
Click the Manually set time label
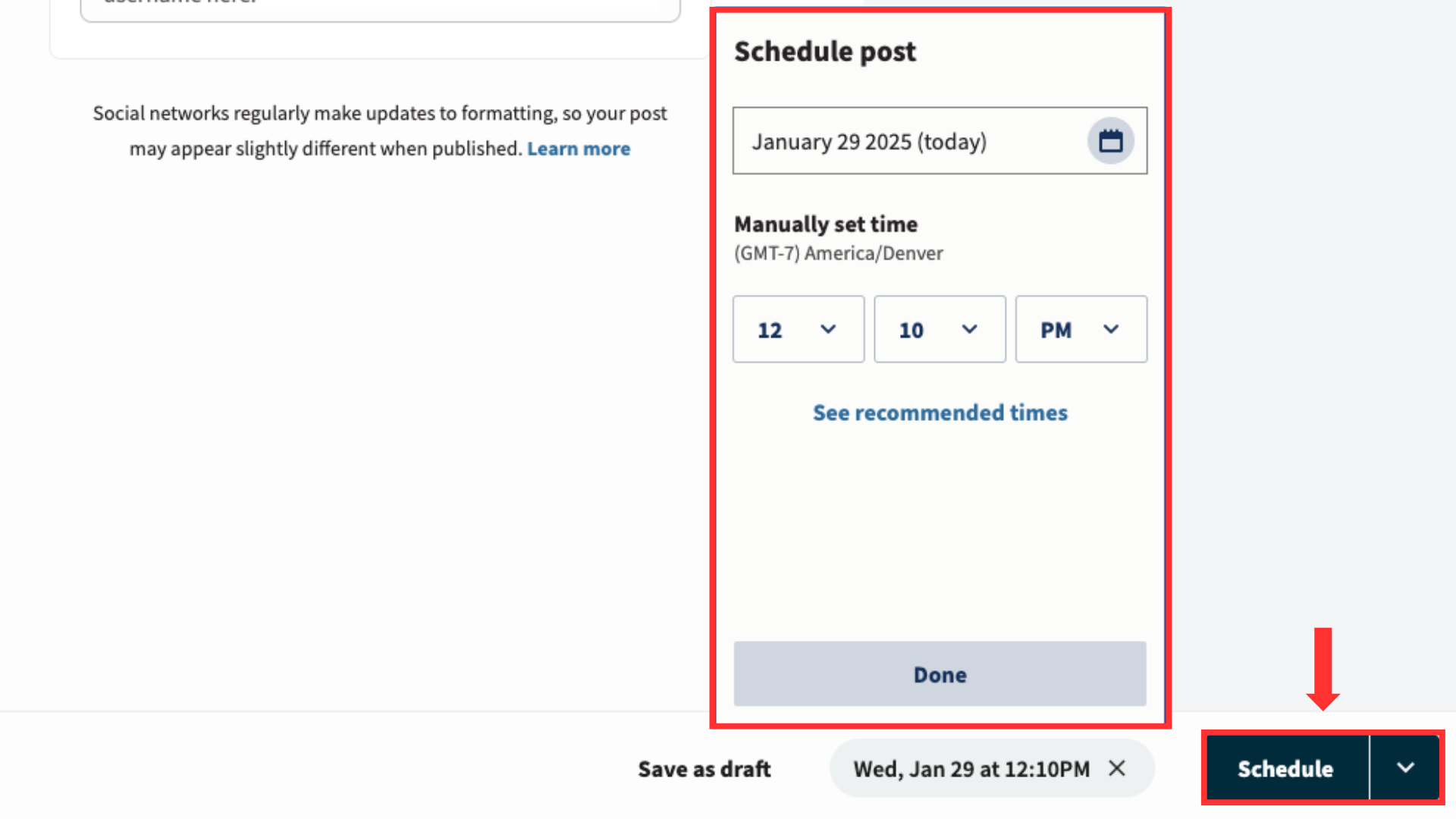[x=825, y=224]
